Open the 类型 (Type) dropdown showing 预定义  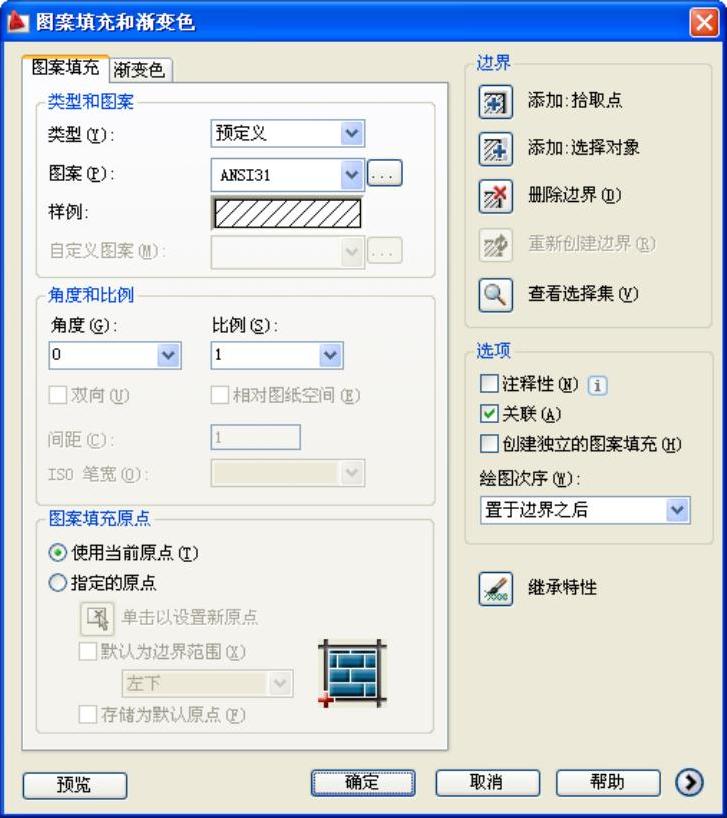pos(288,134)
